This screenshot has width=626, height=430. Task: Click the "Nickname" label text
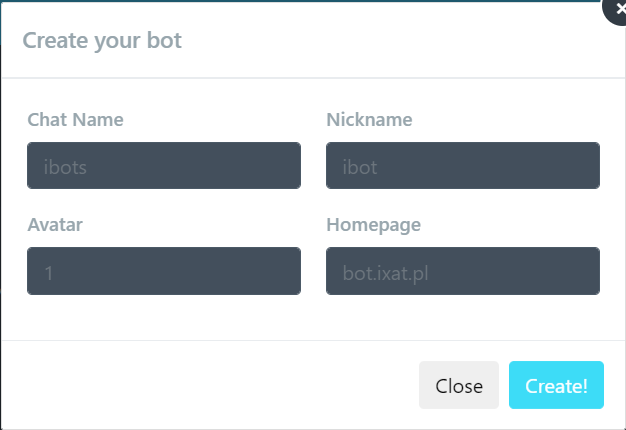click(x=369, y=120)
